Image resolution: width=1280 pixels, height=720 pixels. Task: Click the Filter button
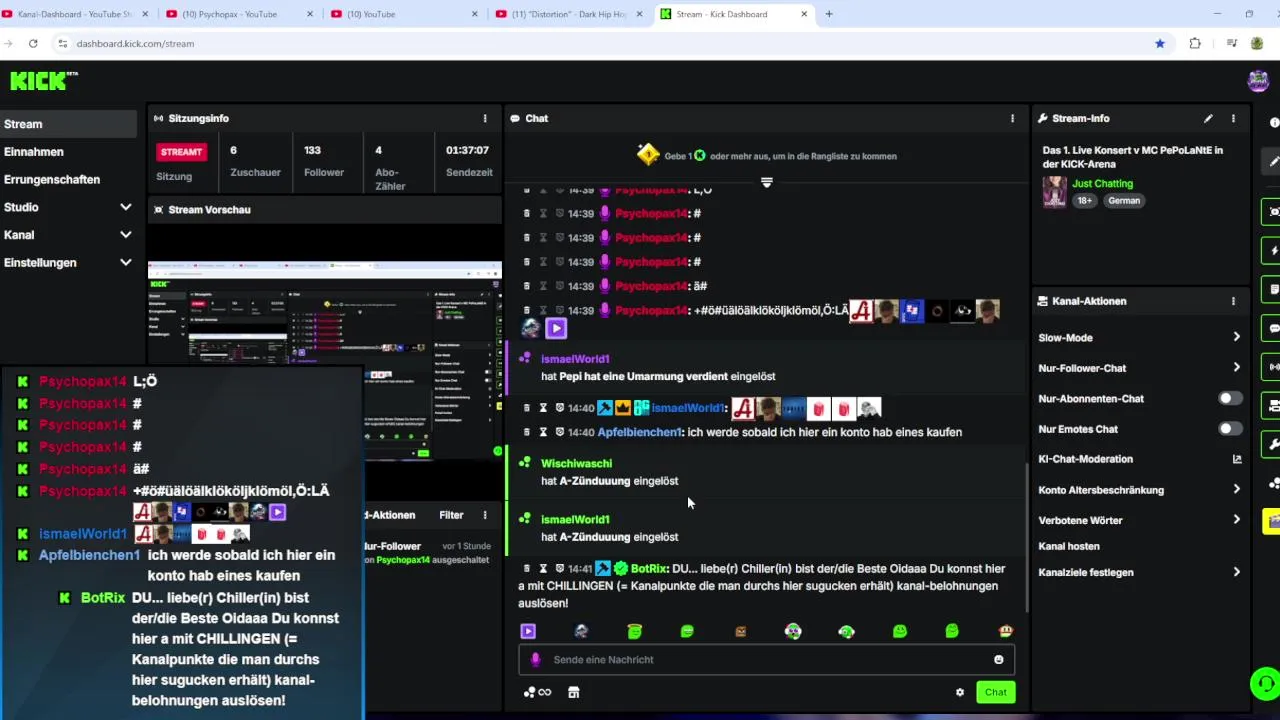[x=451, y=515]
